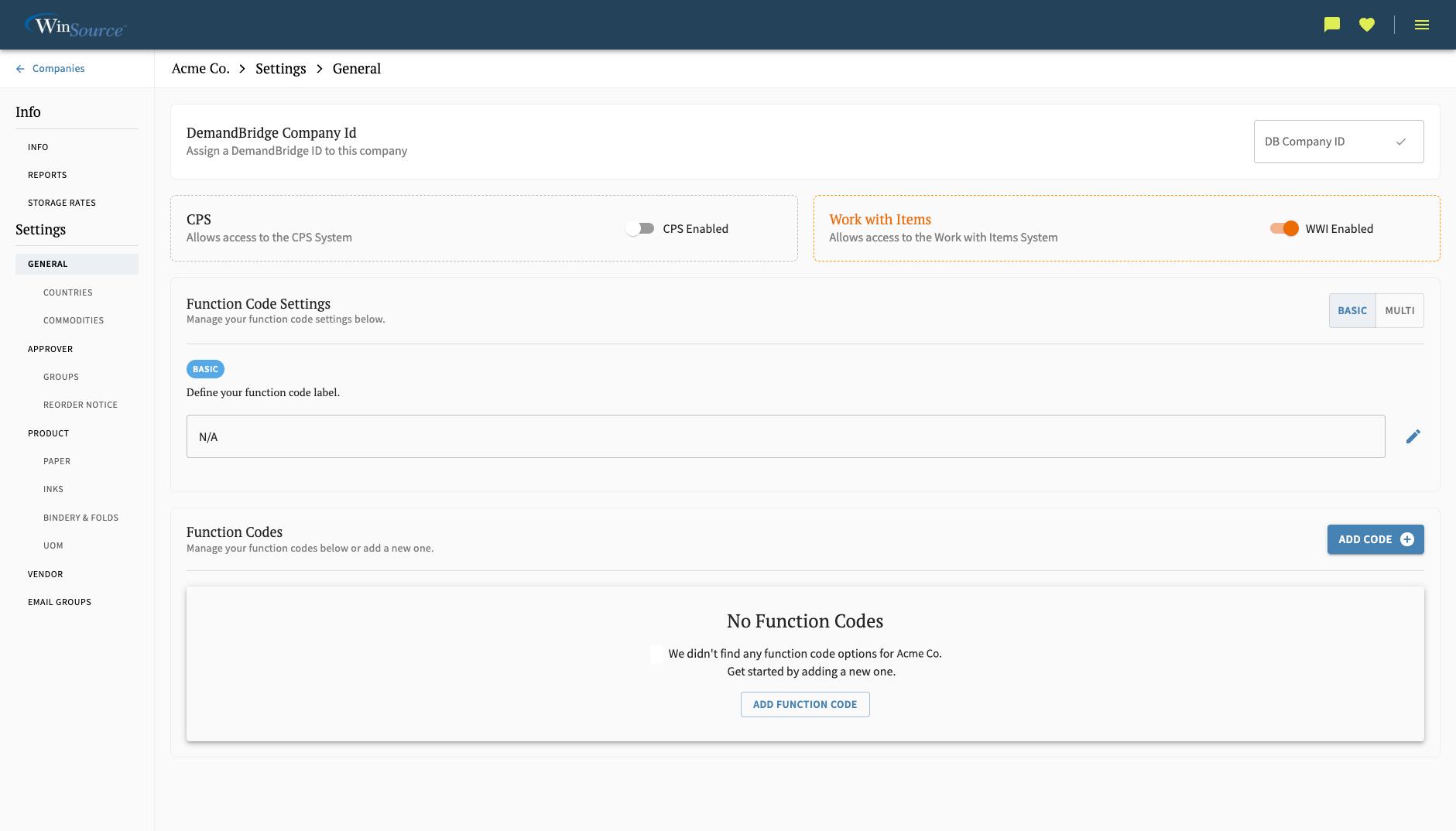The width and height of the screenshot is (1456, 831).
Task: Click the ADD FUNCTION CODE button
Action: [x=805, y=704]
